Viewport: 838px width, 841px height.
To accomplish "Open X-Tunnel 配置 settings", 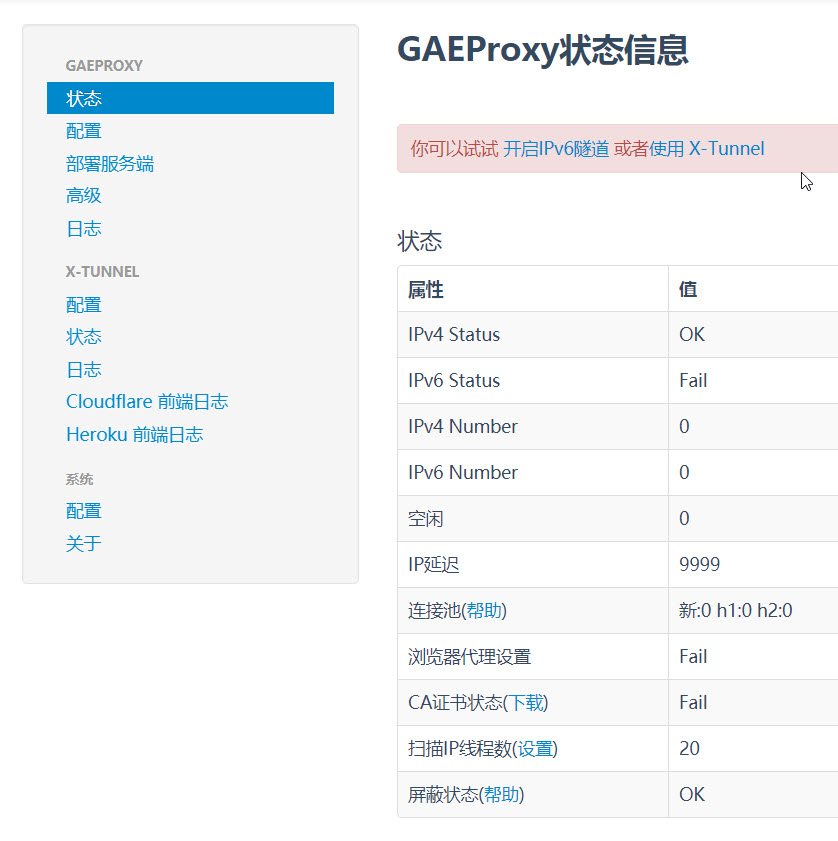I will coord(83,304).
